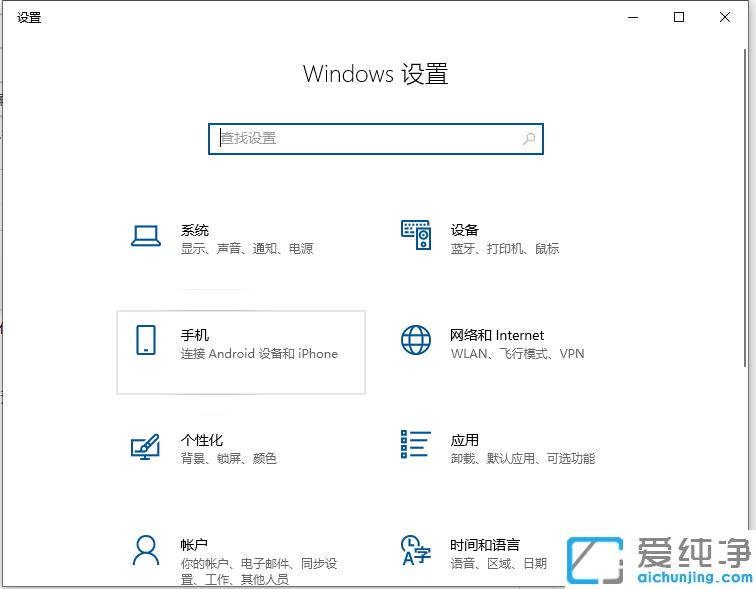
Task: Open the 应用 settings title
Action: 464,440
